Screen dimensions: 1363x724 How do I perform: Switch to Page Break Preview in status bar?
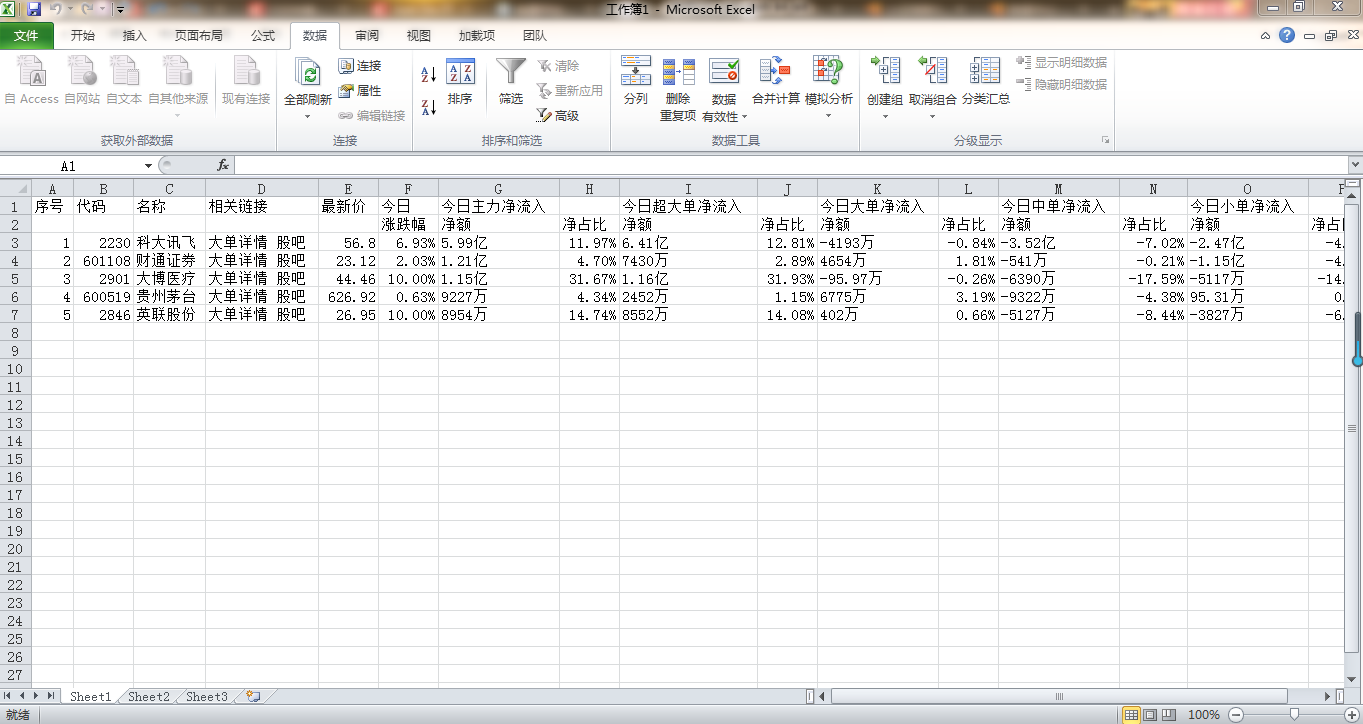tap(1169, 715)
